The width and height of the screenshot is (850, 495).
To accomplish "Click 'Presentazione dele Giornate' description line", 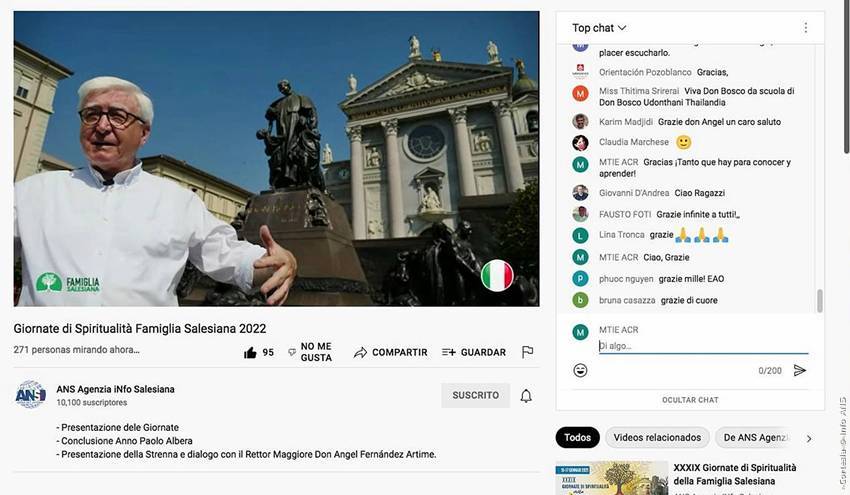I will [117, 427].
